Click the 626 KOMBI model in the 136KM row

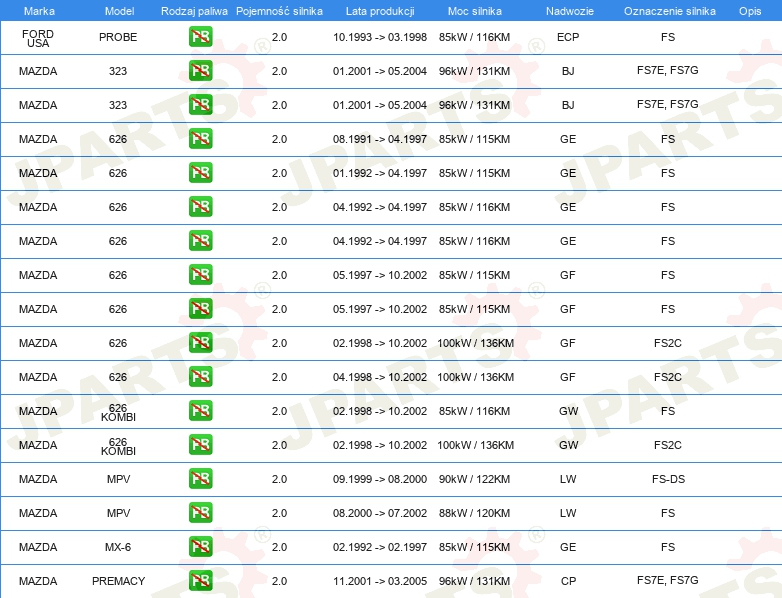click(x=118, y=446)
